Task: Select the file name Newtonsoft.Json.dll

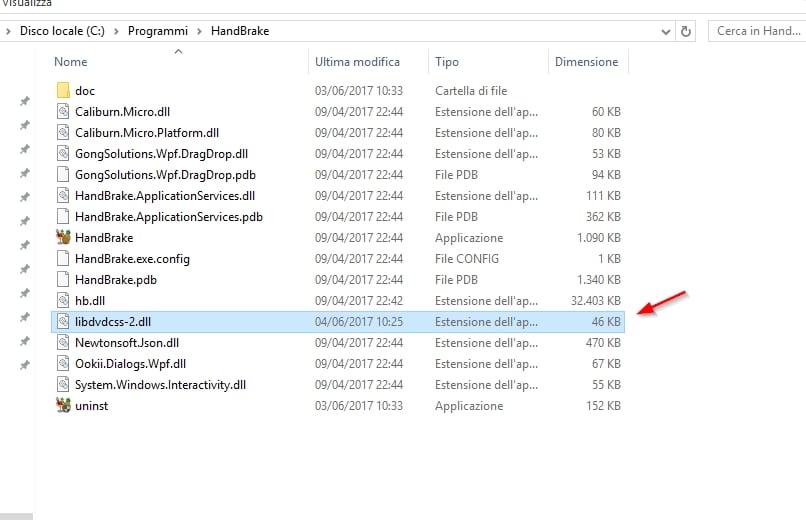Action: [x=127, y=343]
